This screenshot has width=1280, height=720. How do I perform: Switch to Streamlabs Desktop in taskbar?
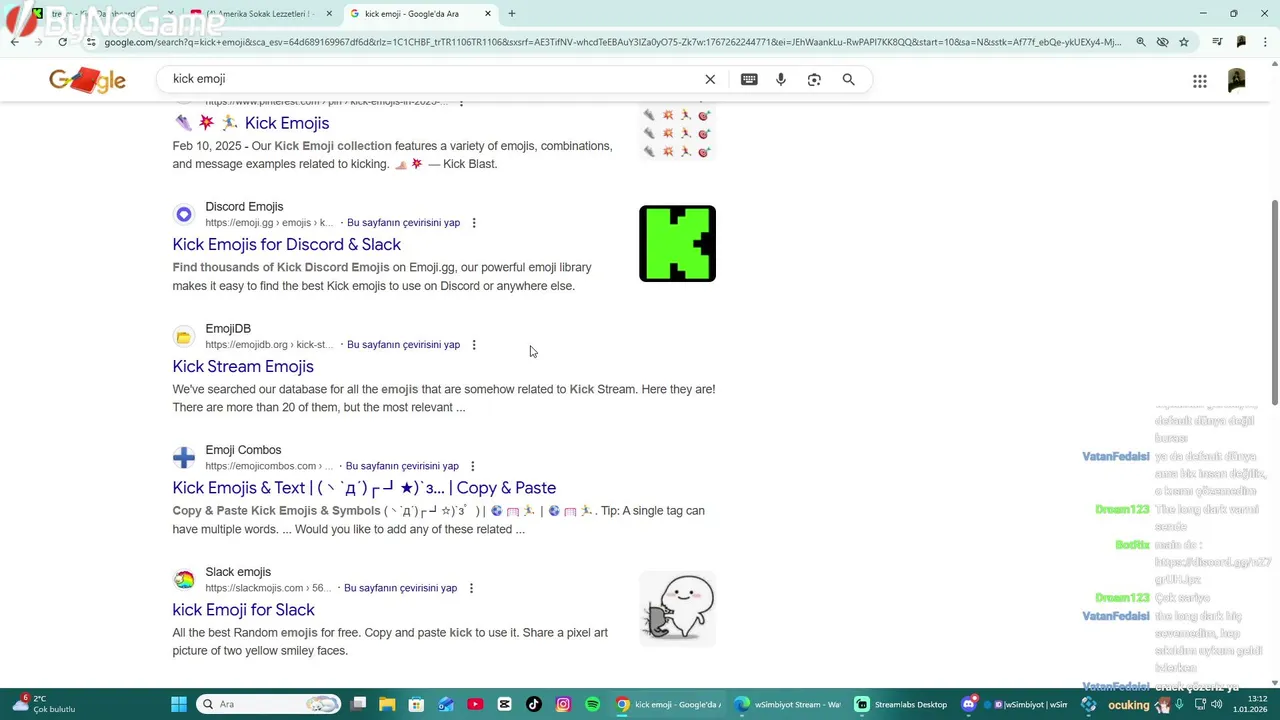click(x=901, y=704)
